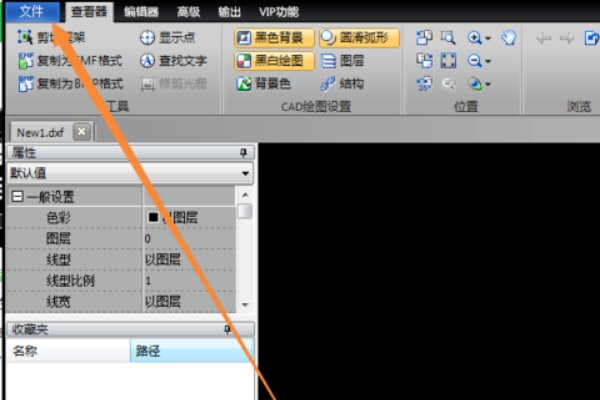Viewport: 600px width, 400px height.
Task: Open the 输出 ribbon tab
Action: (229, 12)
